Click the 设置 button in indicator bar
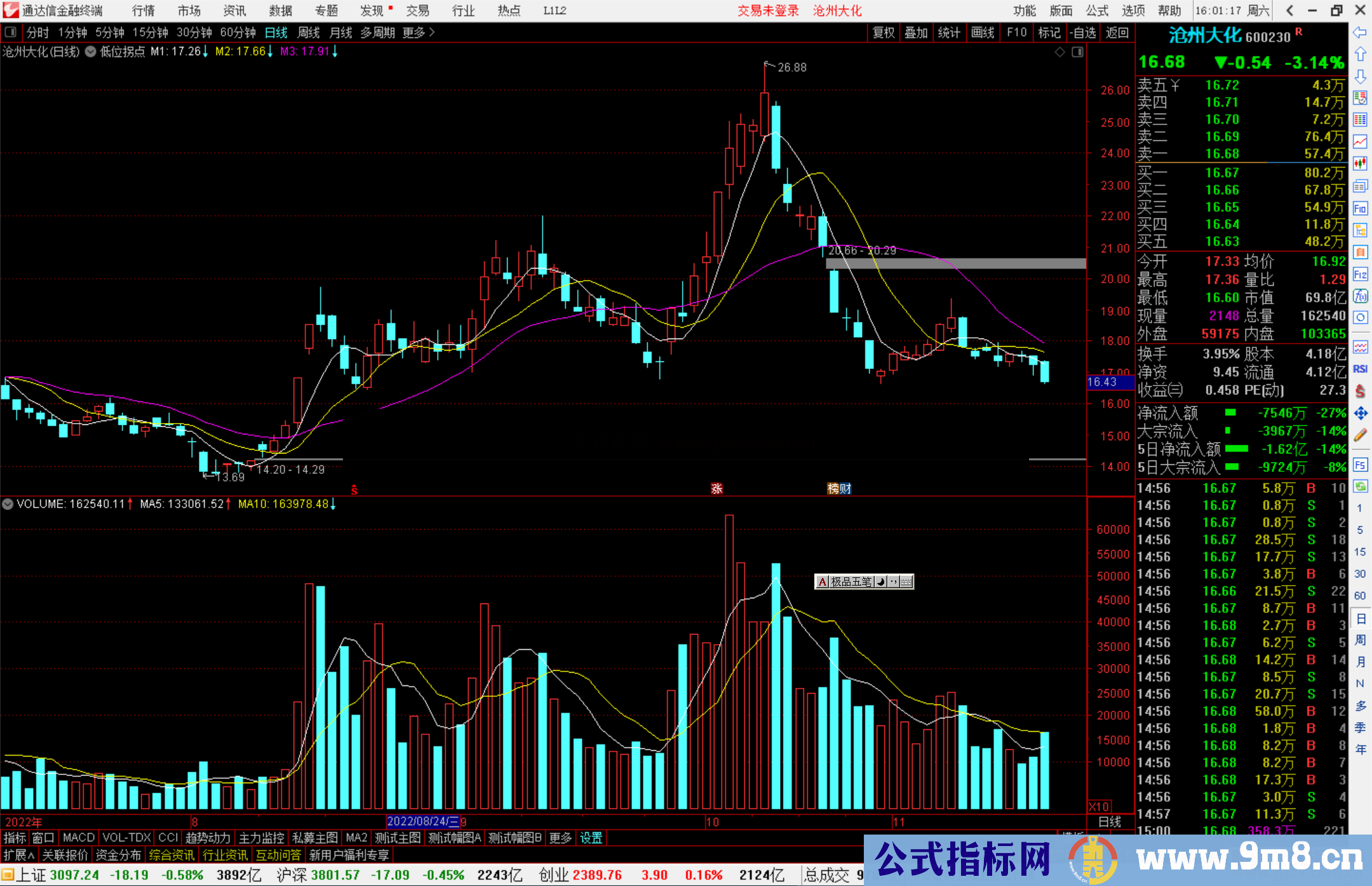 (x=591, y=838)
